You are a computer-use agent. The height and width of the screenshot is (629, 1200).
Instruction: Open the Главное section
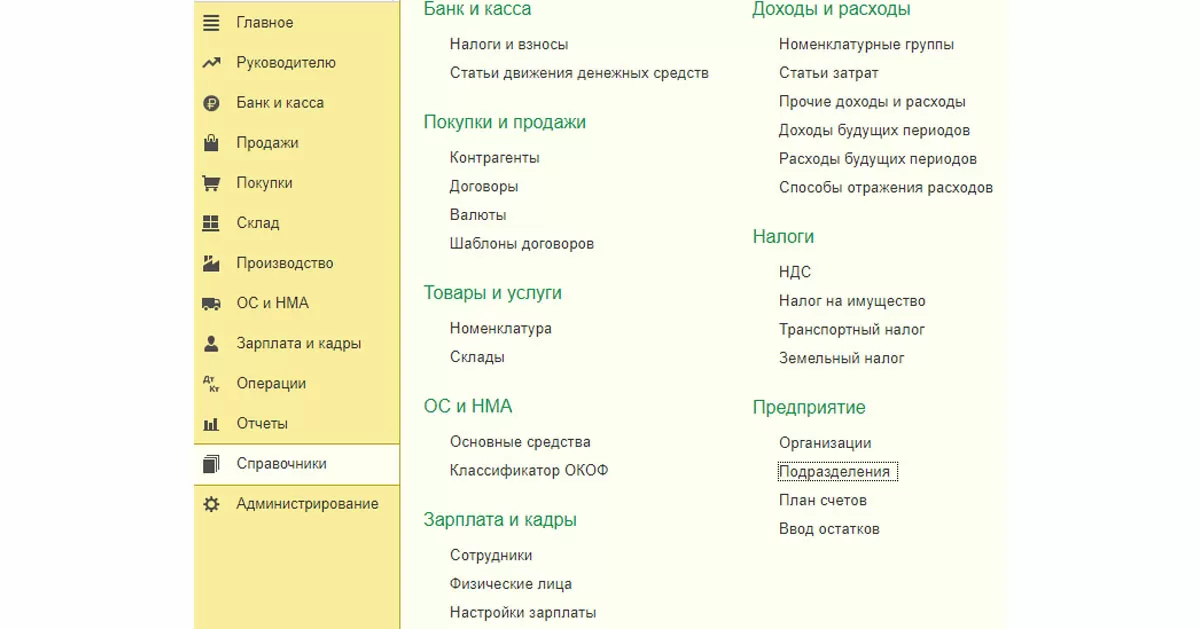pos(265,23)
